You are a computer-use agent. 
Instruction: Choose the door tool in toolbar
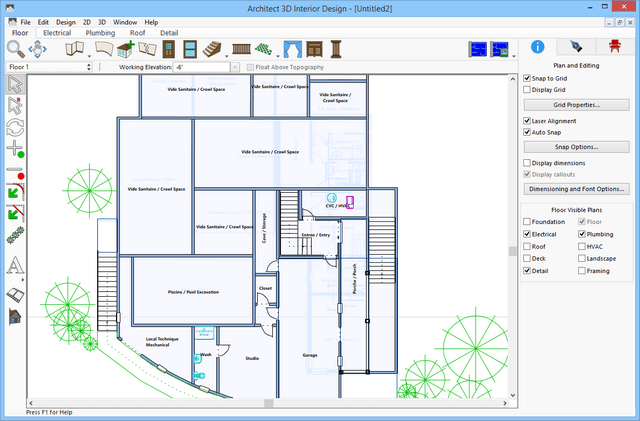167,49
